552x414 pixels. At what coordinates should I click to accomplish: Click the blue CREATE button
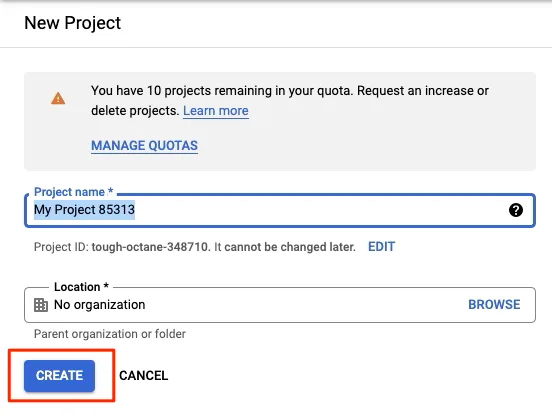point(59,376)
